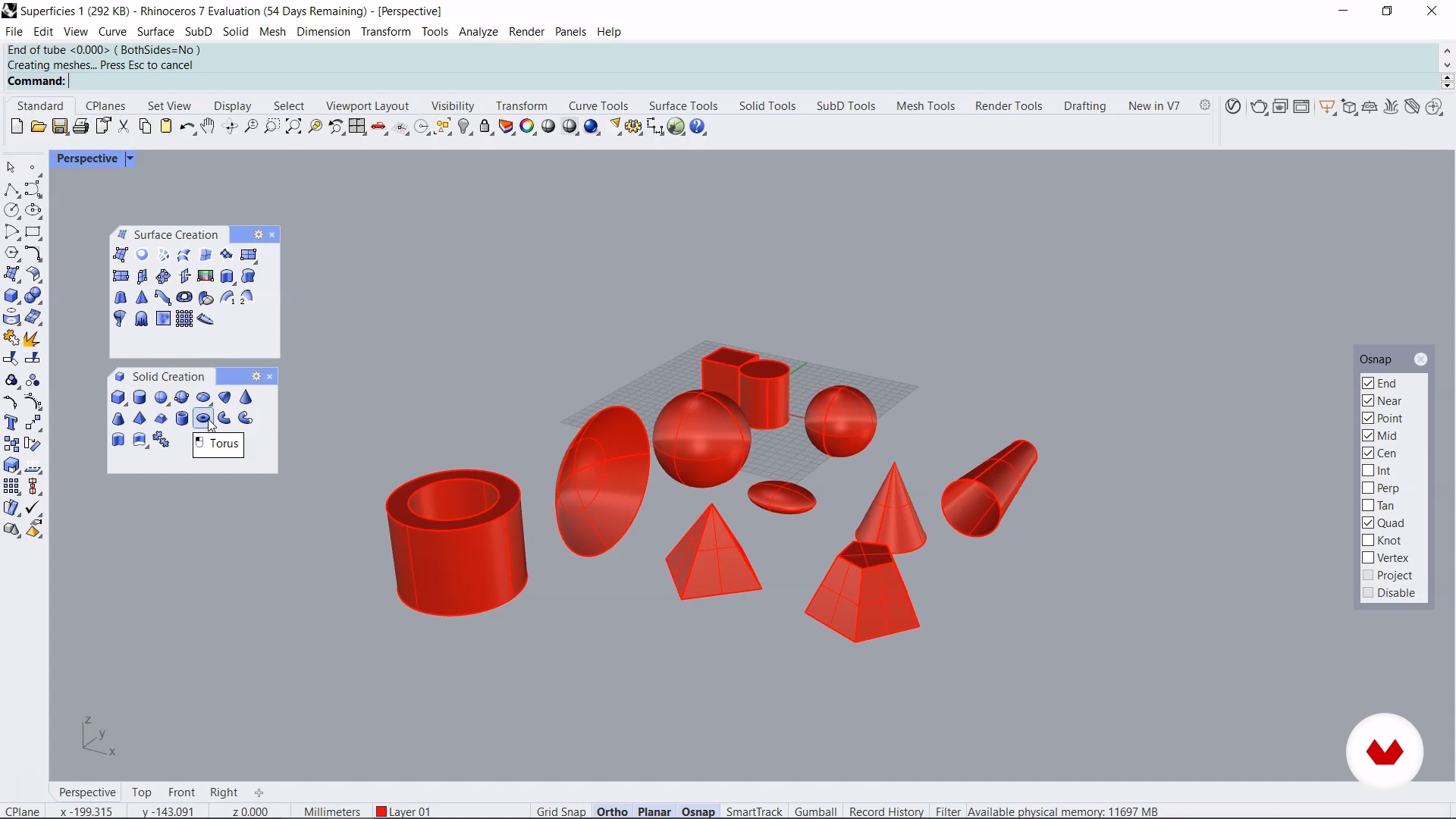Screen dimensions: 1456x819
Task: Click the Help question mark icon
Action: point(698,127)
